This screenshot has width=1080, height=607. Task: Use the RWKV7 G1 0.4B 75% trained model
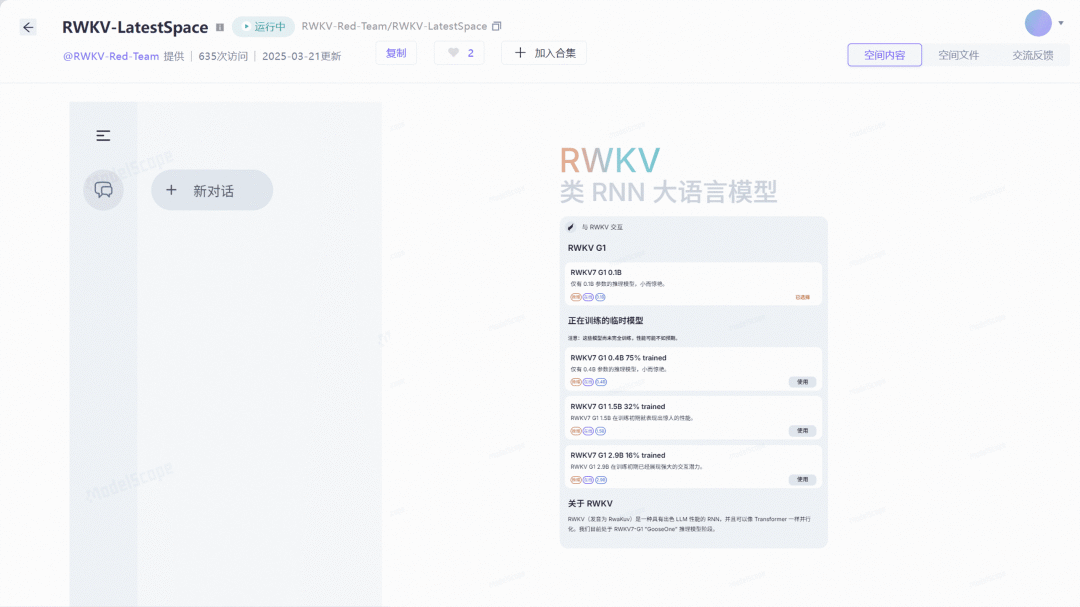802,382
